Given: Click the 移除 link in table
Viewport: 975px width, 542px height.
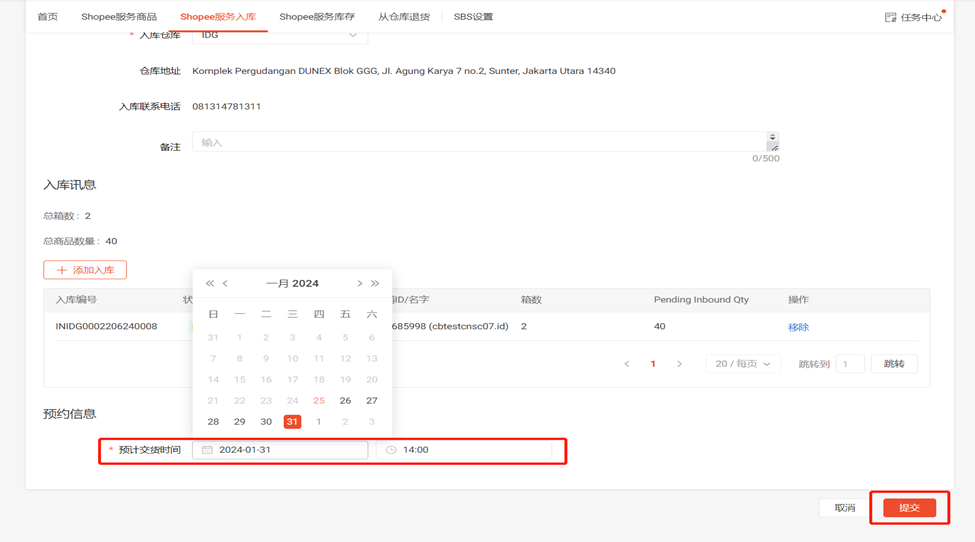Looking at the screenshot, I should pyautogui.click(x=798, y=327).
